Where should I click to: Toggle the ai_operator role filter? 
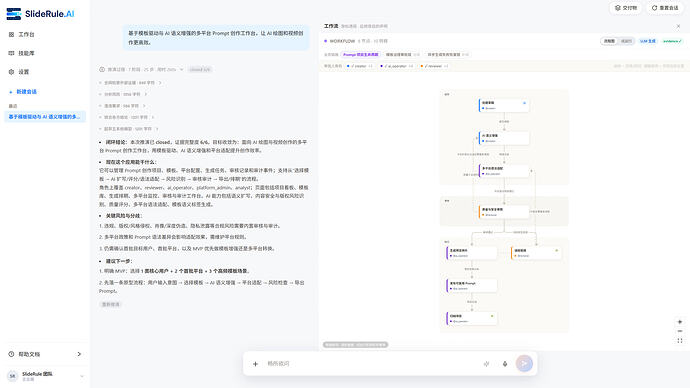[397, 66]
